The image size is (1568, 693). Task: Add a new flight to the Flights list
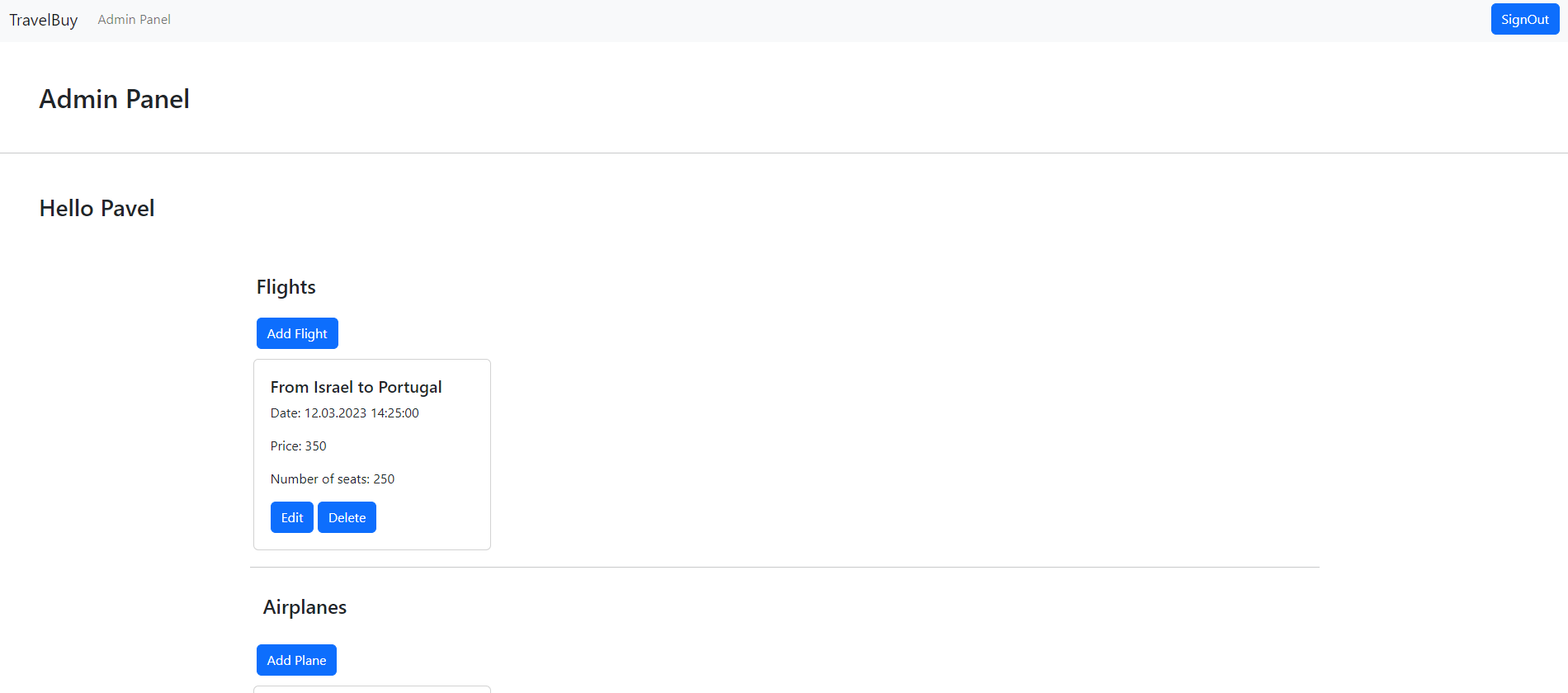[x=297, y=333]
